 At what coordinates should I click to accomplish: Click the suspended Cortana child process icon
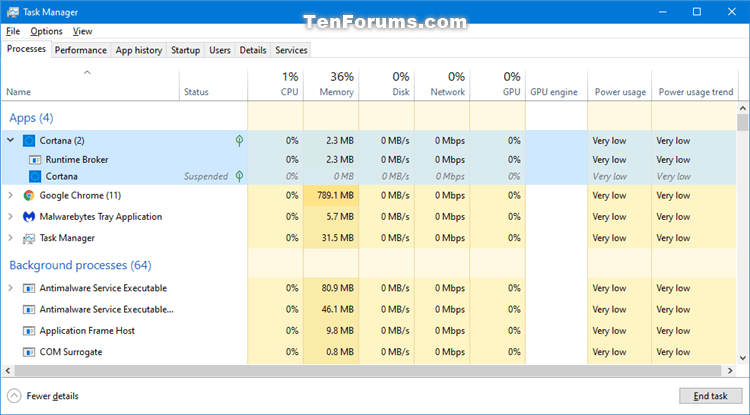[35, 176]
